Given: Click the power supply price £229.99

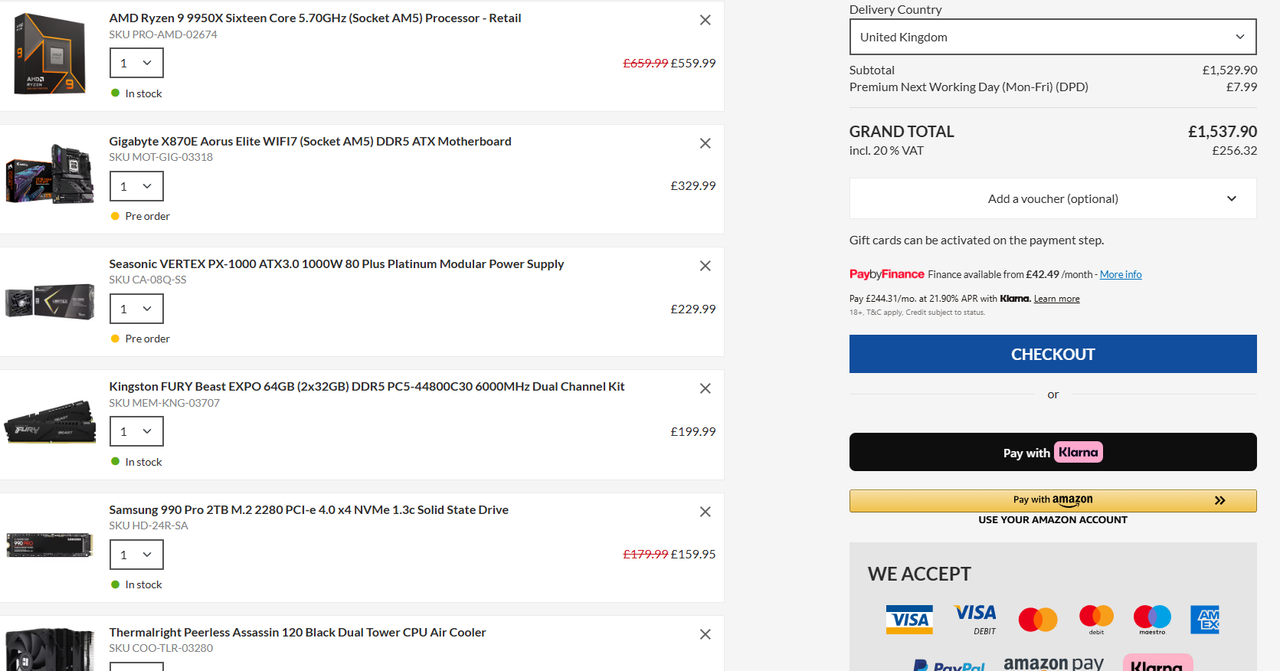Looking at the screenshot, I should coord(693,309).
